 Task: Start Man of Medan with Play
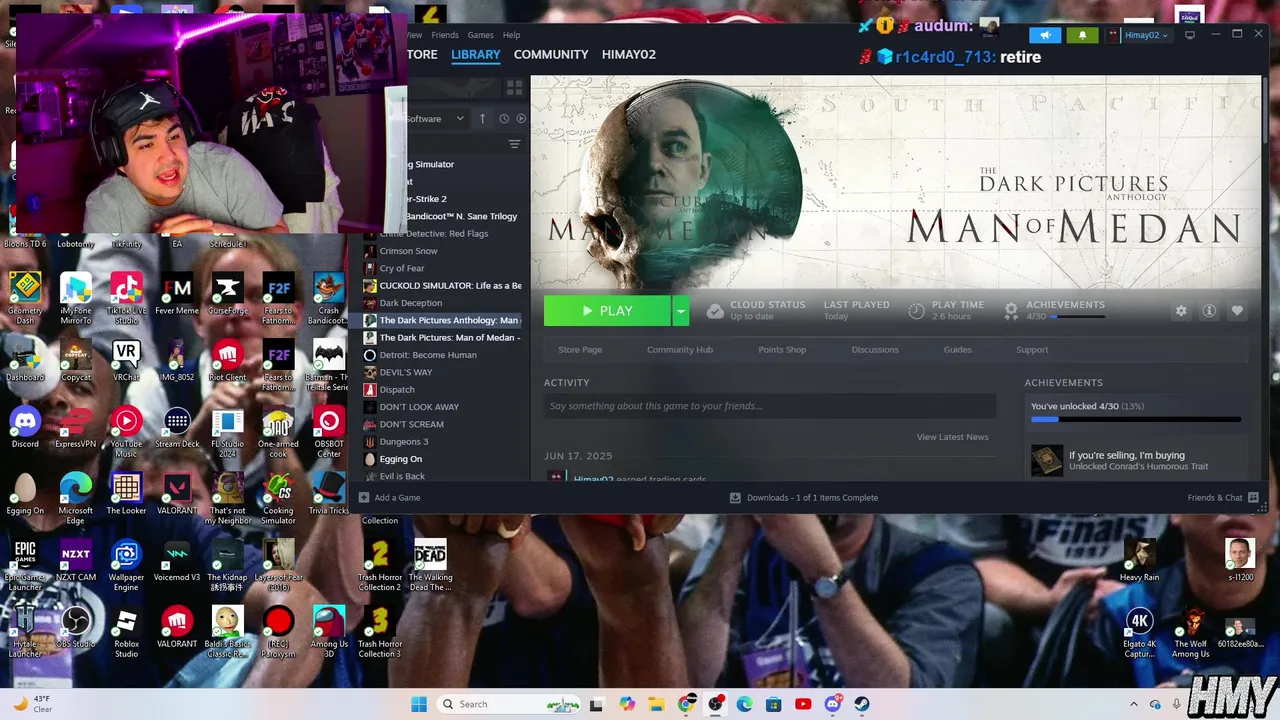[607, 311]
